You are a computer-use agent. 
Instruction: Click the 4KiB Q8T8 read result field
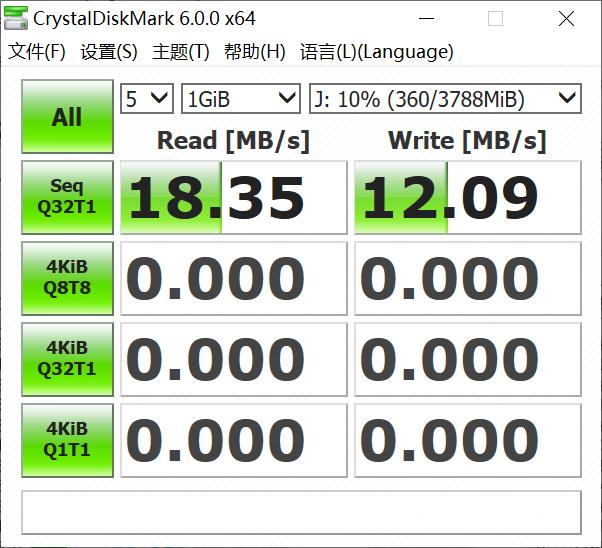click(234, 279)
